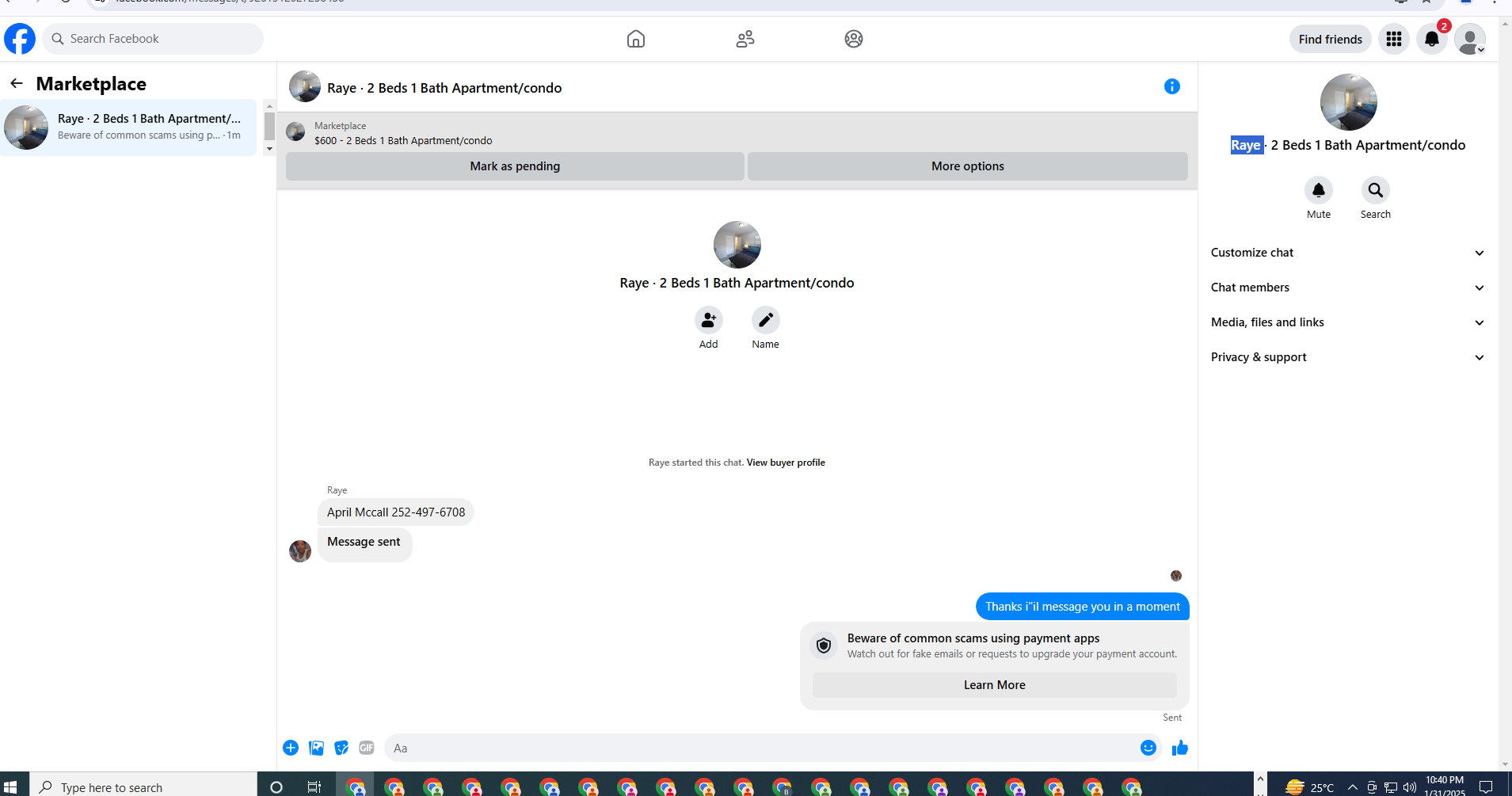The height and width of the screenshot is (796, 1512).
Task: Open the account profile menu
Action: [x=1470, y=39]
